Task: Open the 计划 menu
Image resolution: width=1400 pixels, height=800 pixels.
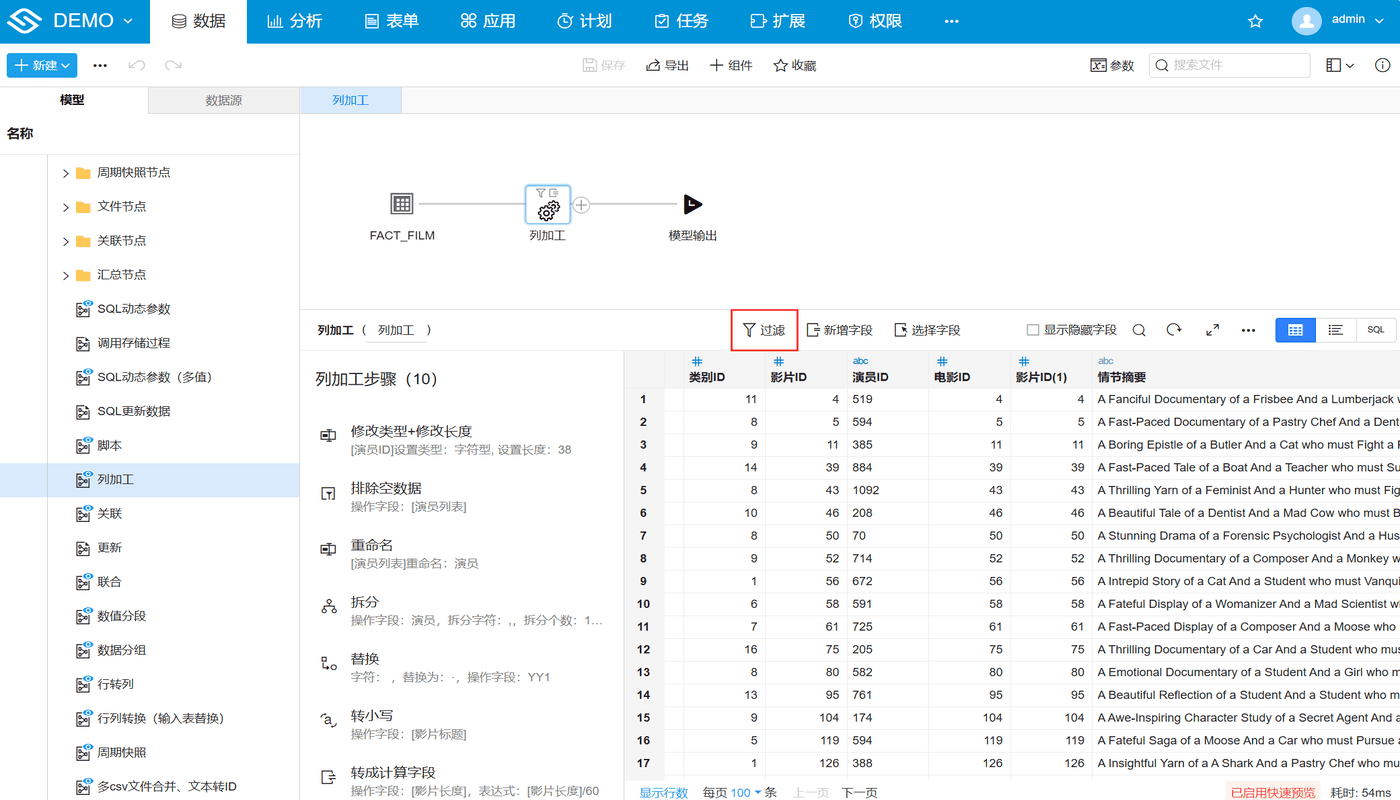Action: pyautogui.click(x=584, y=20)
